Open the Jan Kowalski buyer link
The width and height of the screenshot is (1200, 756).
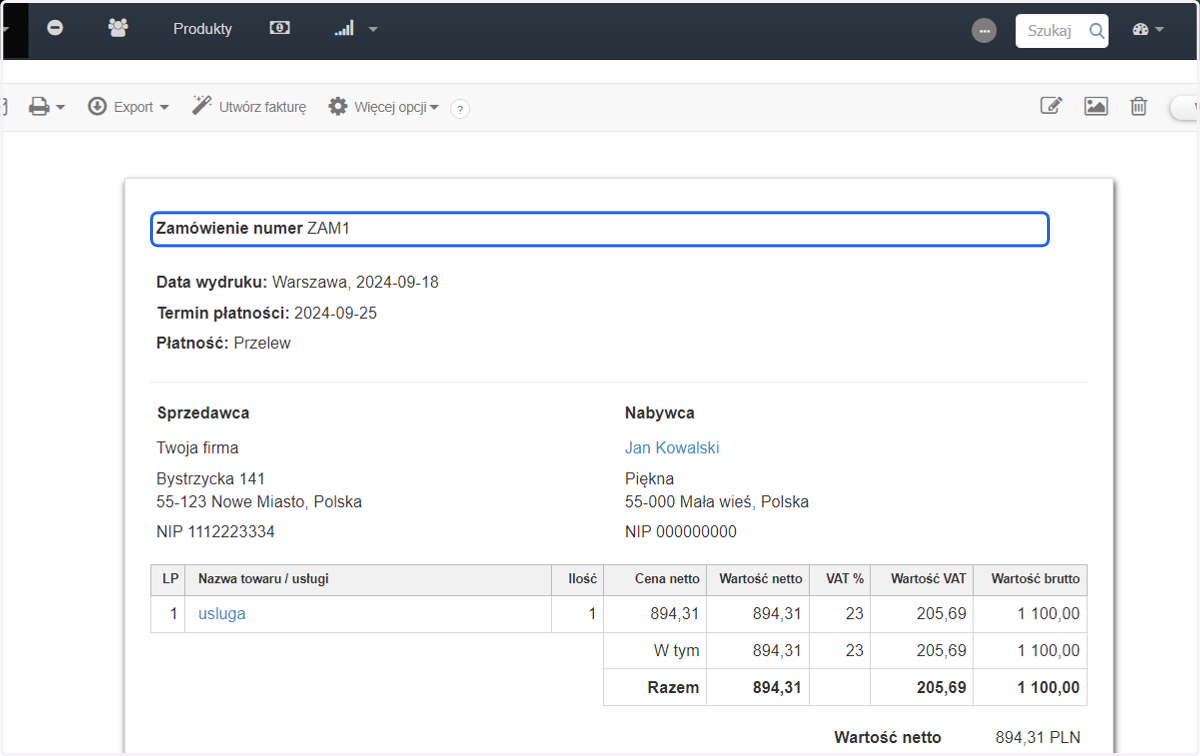coord(672,448)
